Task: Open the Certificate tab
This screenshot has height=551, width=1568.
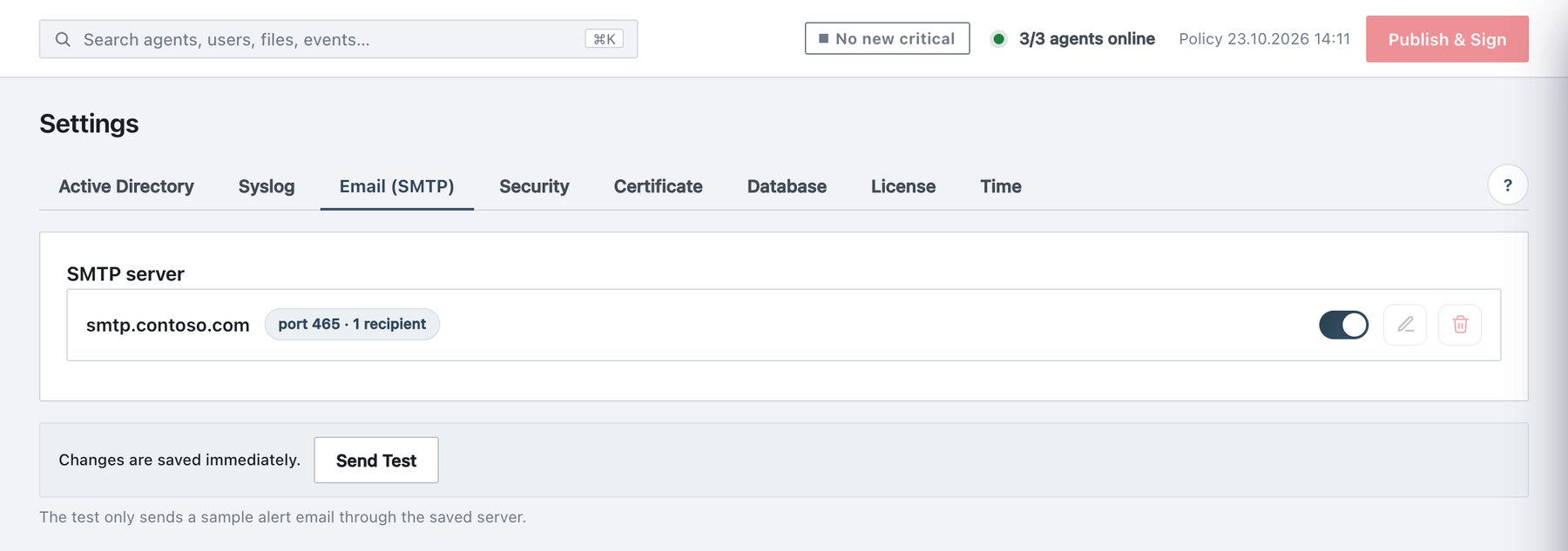Action: (658, 186)
